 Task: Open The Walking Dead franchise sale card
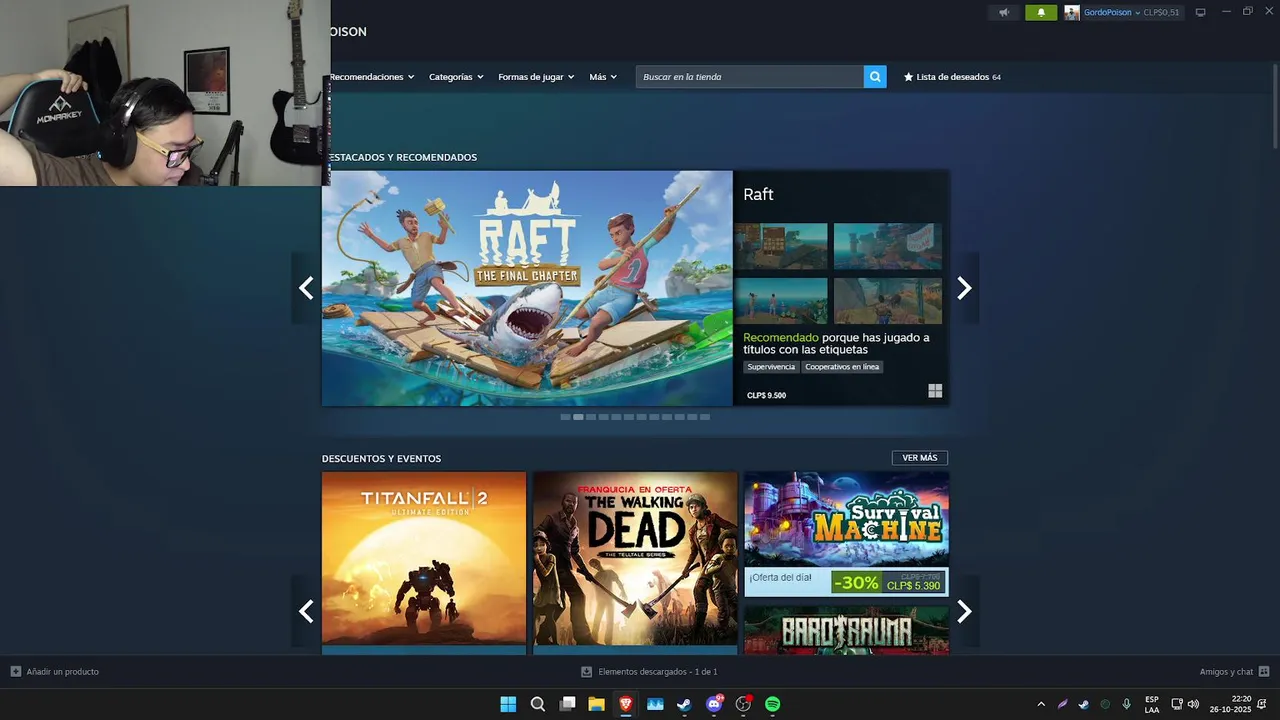click(635, 563)
